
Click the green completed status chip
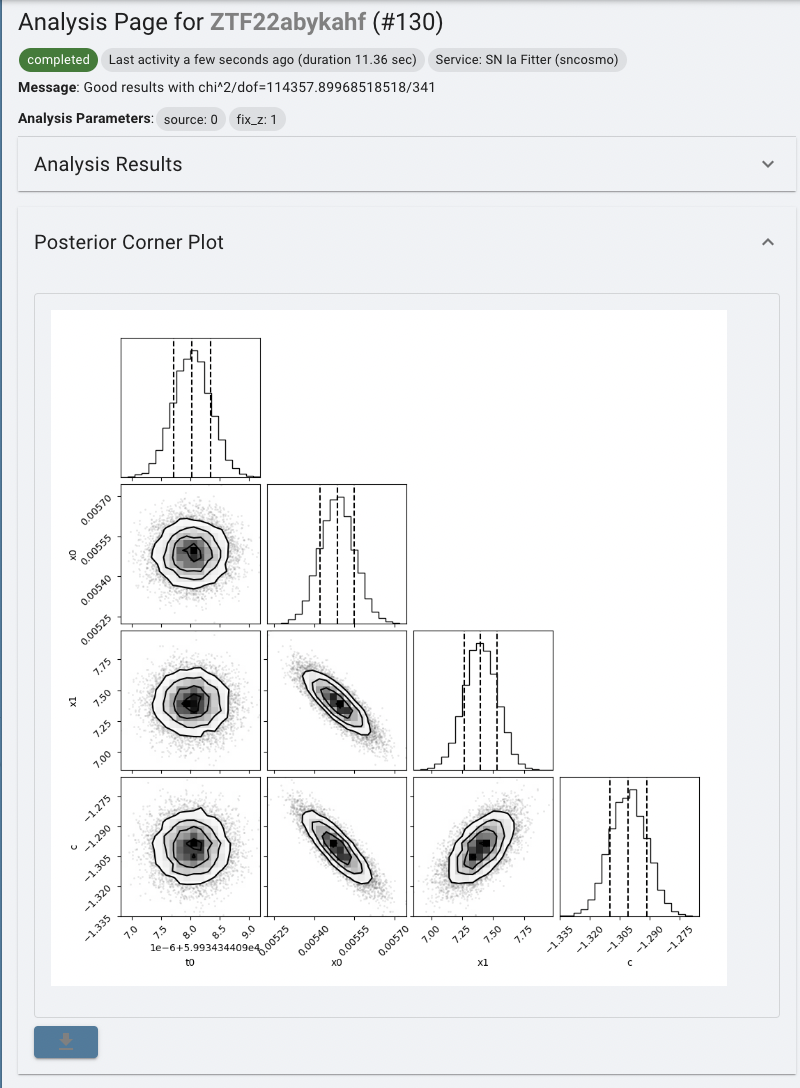pyautogui.click(x=58, y=60)
